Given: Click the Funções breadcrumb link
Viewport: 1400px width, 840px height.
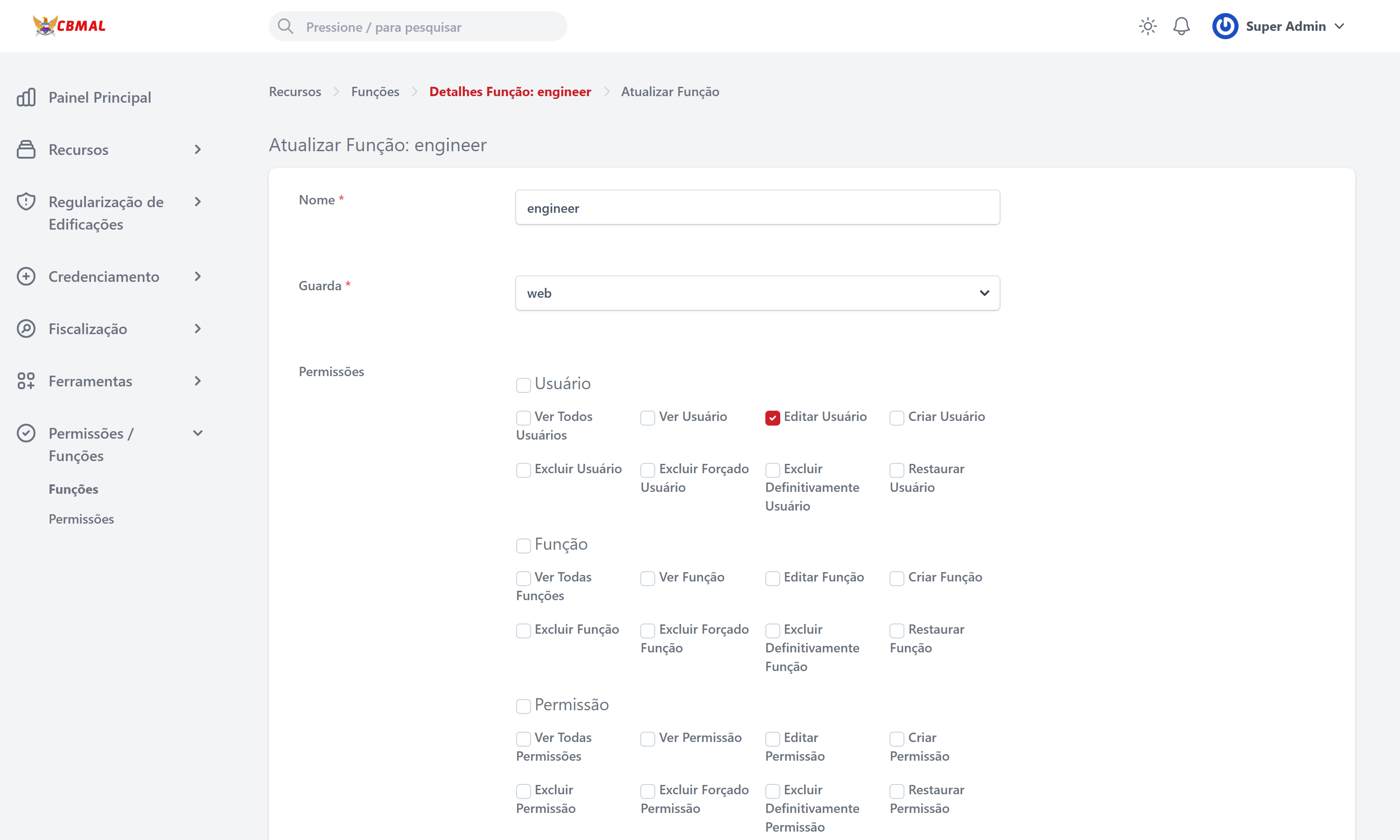Looking at the screenshot, I should click(375, 91).
